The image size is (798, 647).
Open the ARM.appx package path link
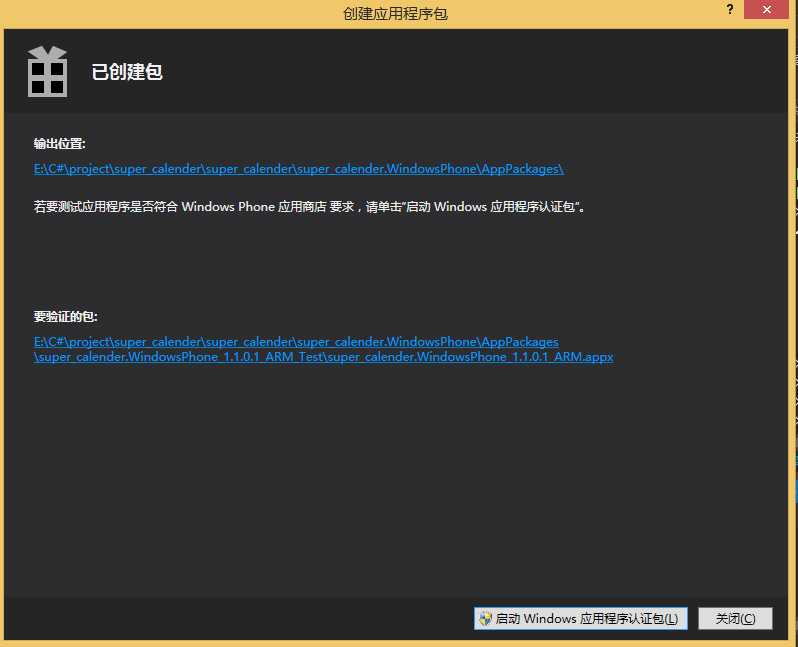click(x=324, y=349)
